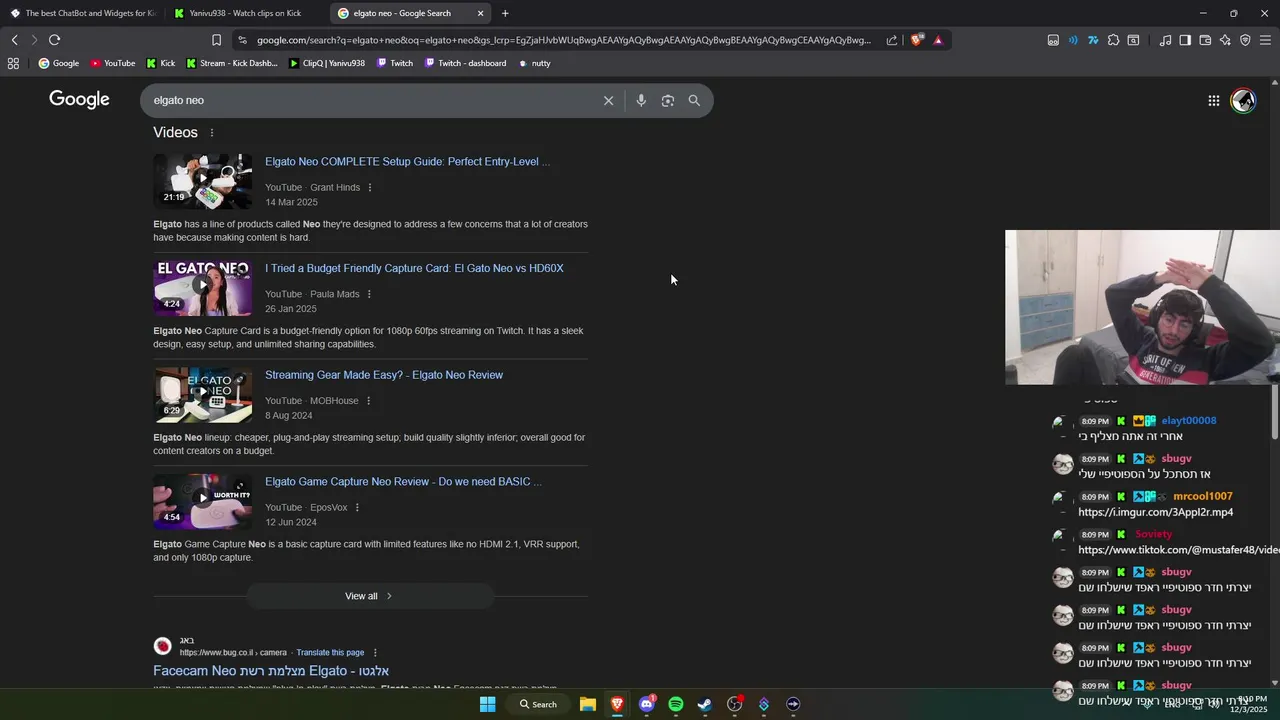Open Videos section three-dot options
Image resolution: width=1280 pixels, height=720 pixels.
[x=212, y=133]
